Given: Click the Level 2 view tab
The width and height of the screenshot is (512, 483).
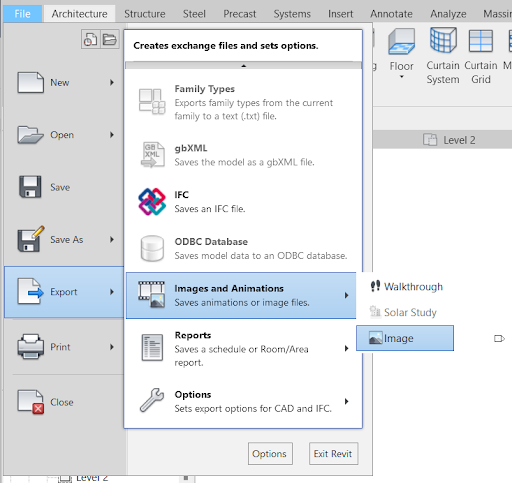Looking at the screenshot, I should click(449, 140).
